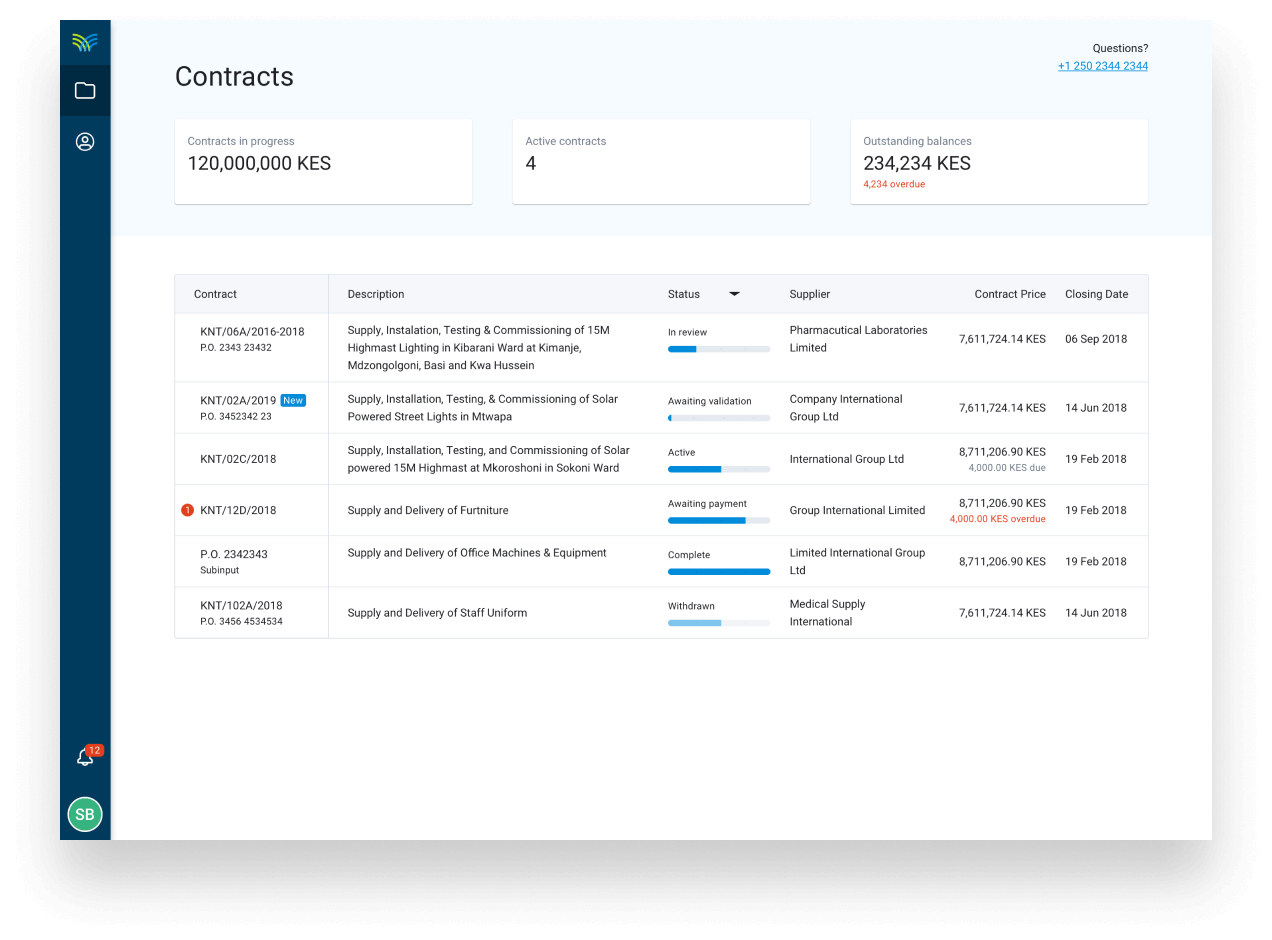This screenshot has height=940, width=1272.
Task: Click the New badge on KNT/02A/2019
Action: [x=293, y=400]
